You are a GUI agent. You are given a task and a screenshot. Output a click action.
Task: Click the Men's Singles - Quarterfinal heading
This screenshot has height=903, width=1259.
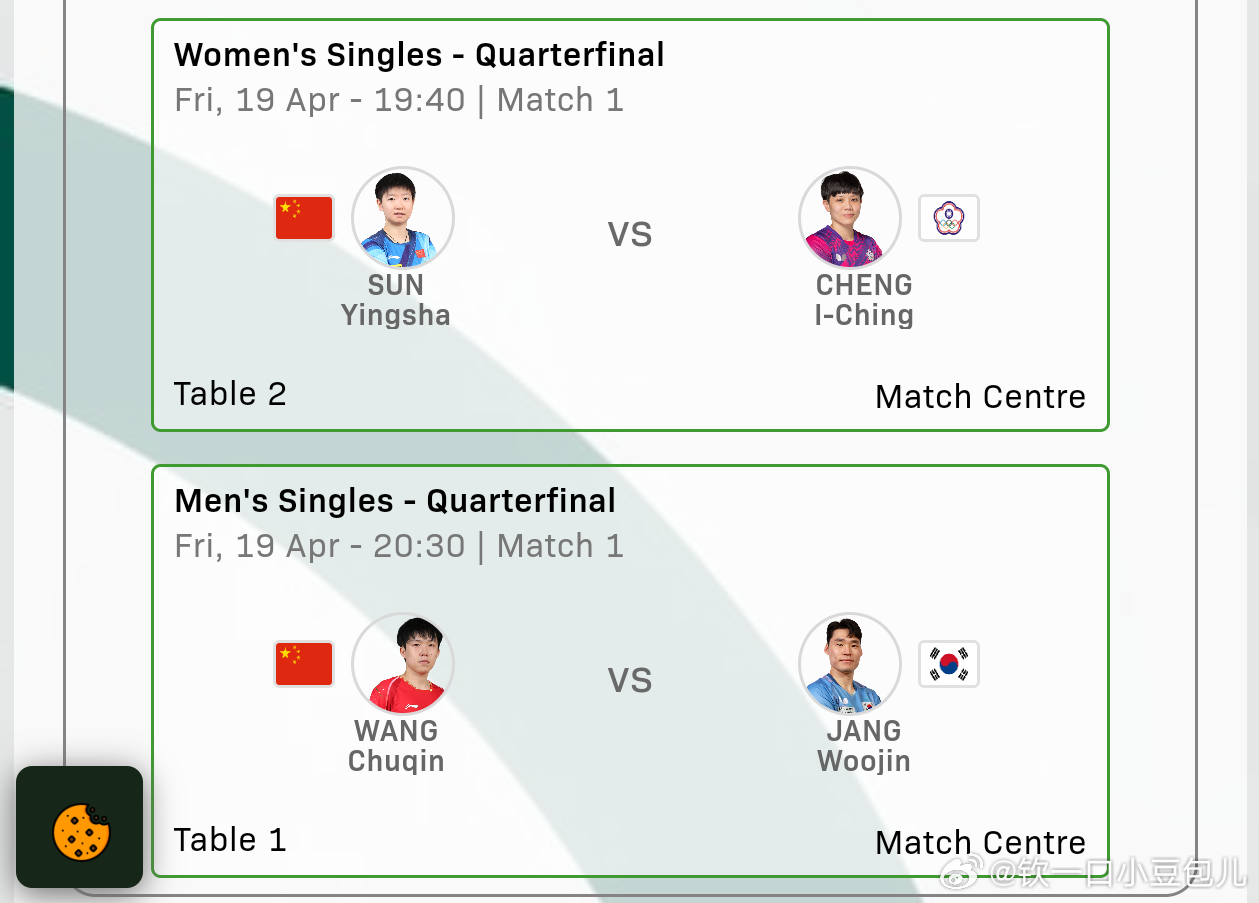pyautogui.click(x=395, y=501)
